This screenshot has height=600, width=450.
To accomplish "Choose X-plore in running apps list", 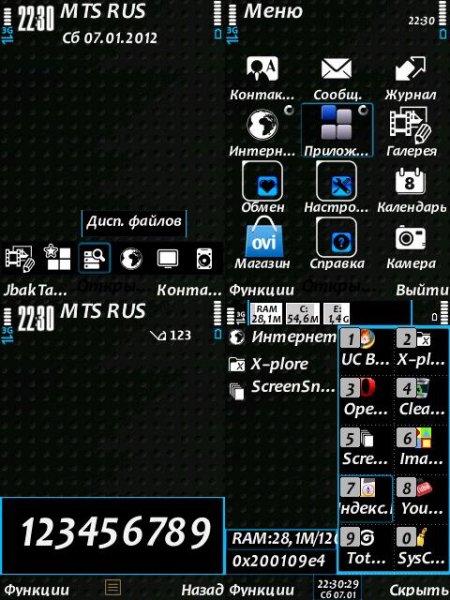I will pos(269,364).
